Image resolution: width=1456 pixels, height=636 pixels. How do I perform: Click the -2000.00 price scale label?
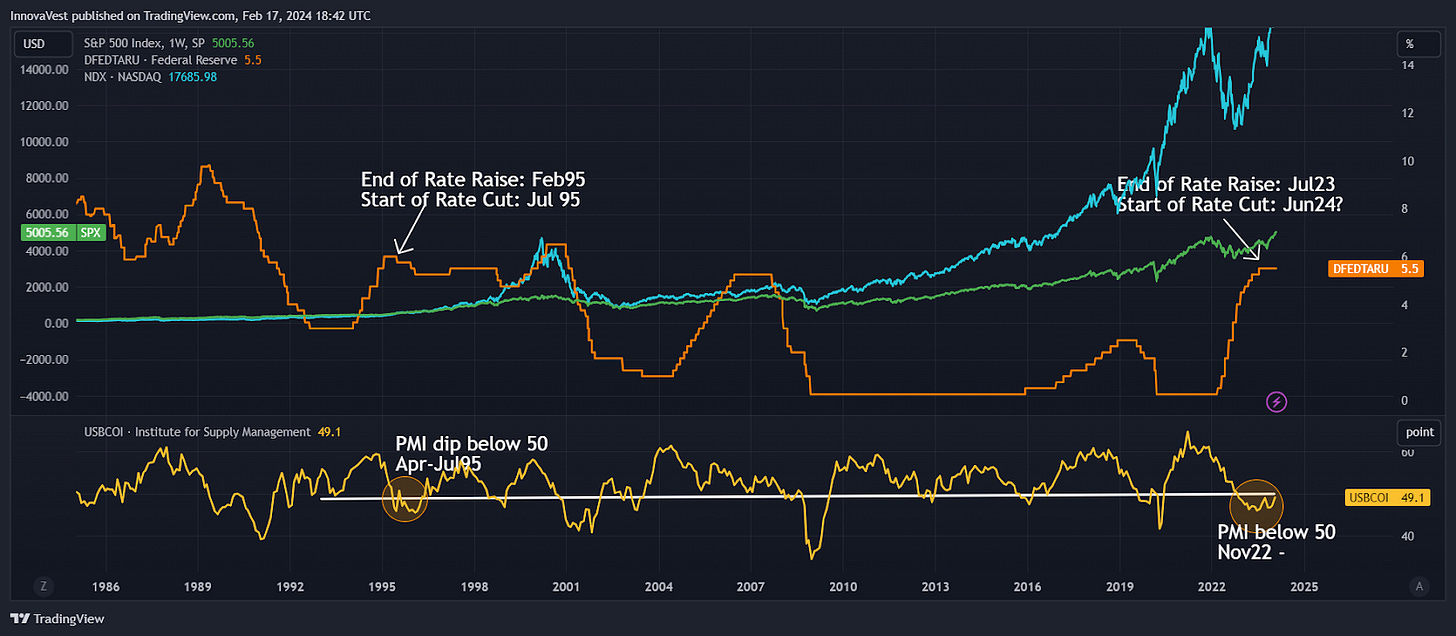point(42,360)
